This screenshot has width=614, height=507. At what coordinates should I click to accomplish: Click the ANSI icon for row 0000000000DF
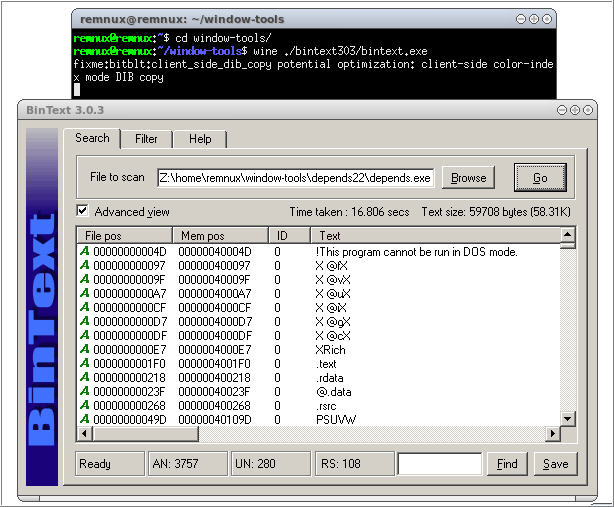click(x=85, y=335)
